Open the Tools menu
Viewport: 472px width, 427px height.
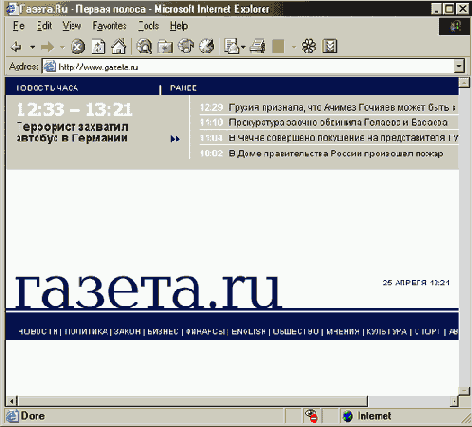[x=149, y=26]
